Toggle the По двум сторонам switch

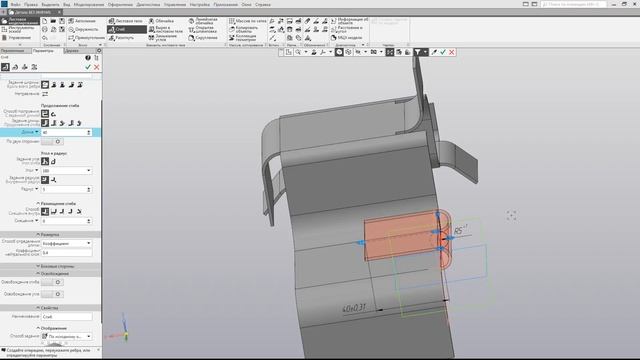click(53, 141)
